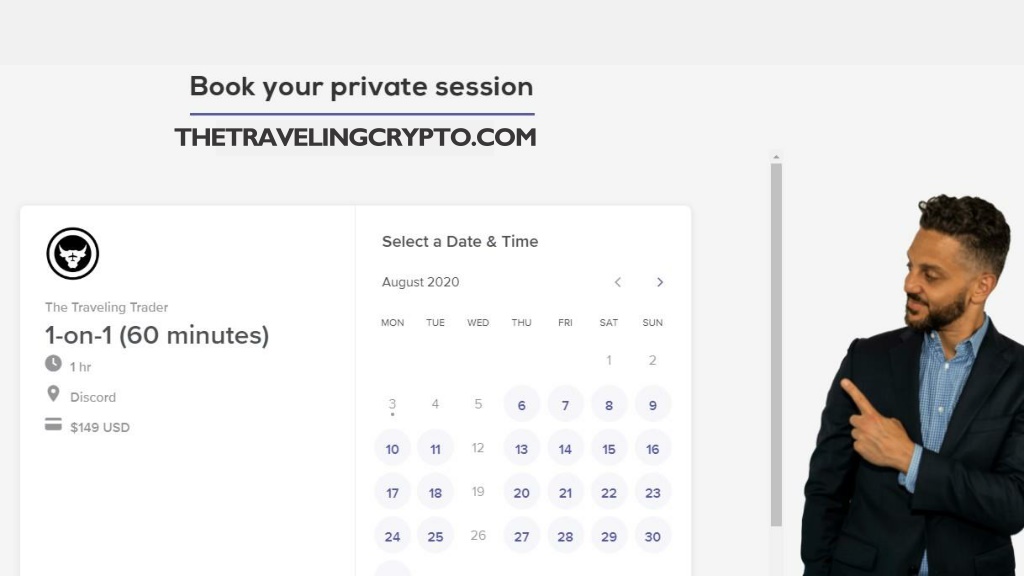Click the scrollbar up arrow
This screenshot has width=1024, height=576.
[x=776, y=157]
